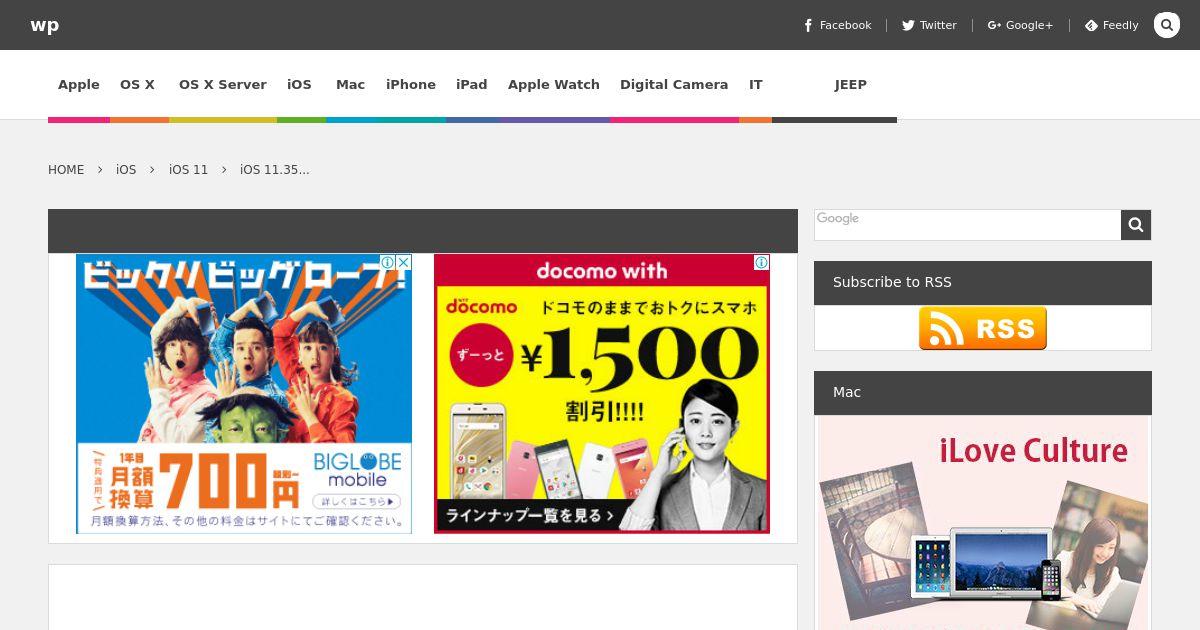This screenshot has height=630, width=1200.
Task: Click the Google+ icon in header
Action: click(x=994, y=25)
